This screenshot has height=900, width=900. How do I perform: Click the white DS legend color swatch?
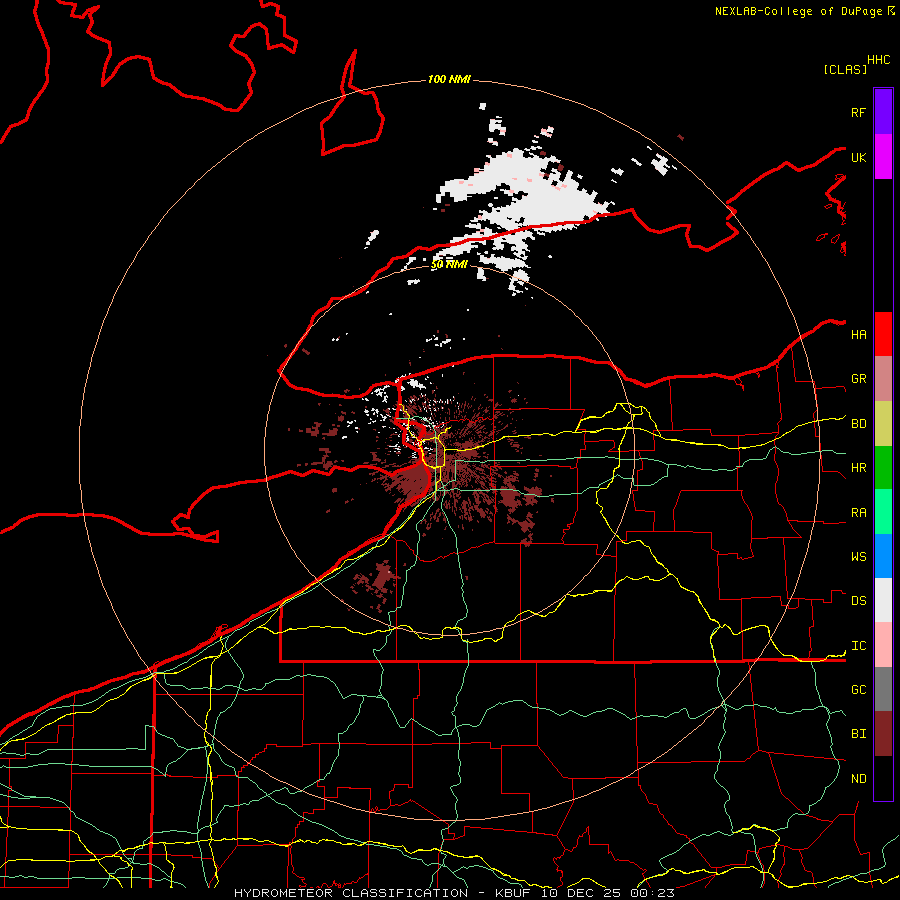point(883,600)
